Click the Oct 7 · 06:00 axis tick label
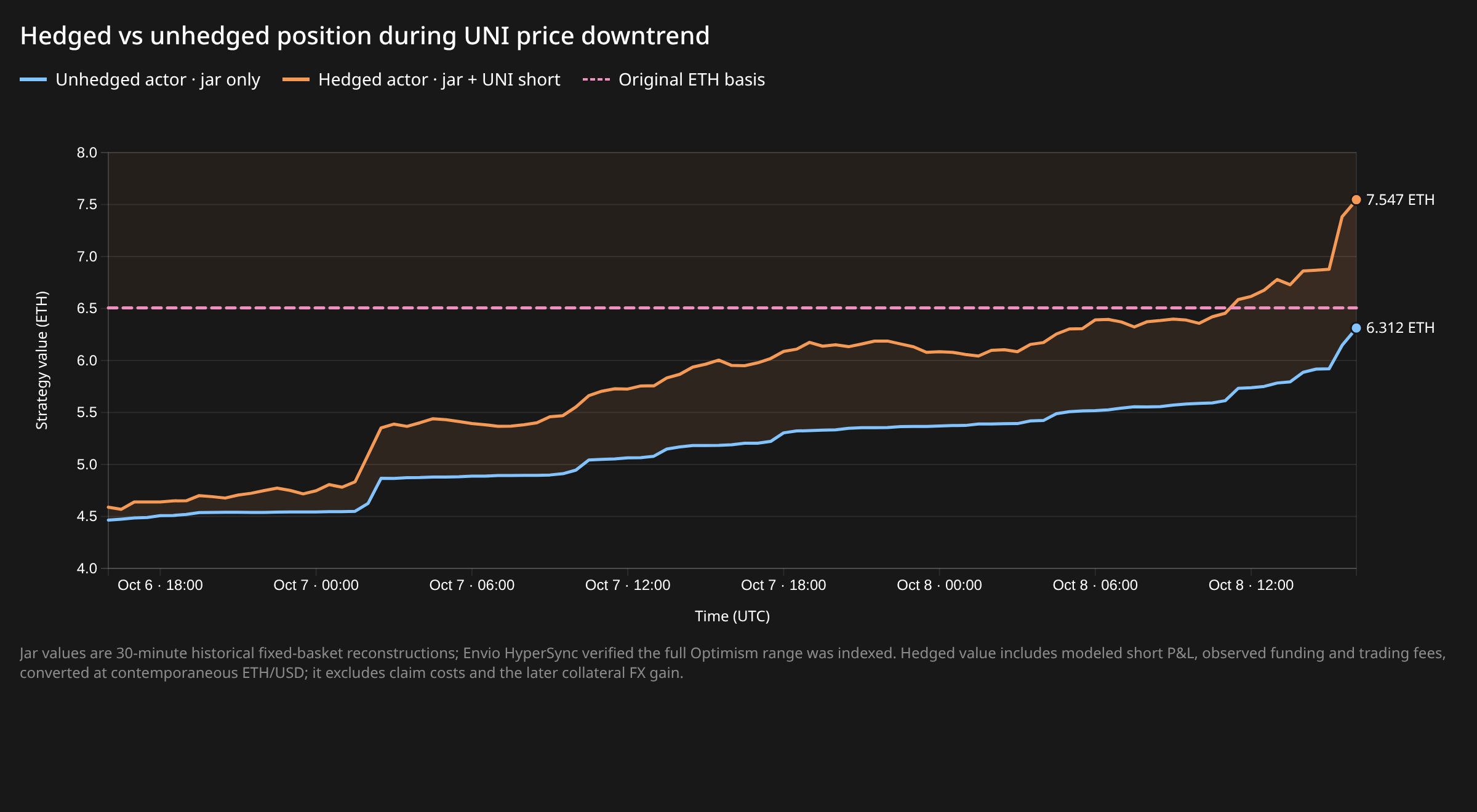This screenshot has width=1477, height=812. [x=471, y=585]
